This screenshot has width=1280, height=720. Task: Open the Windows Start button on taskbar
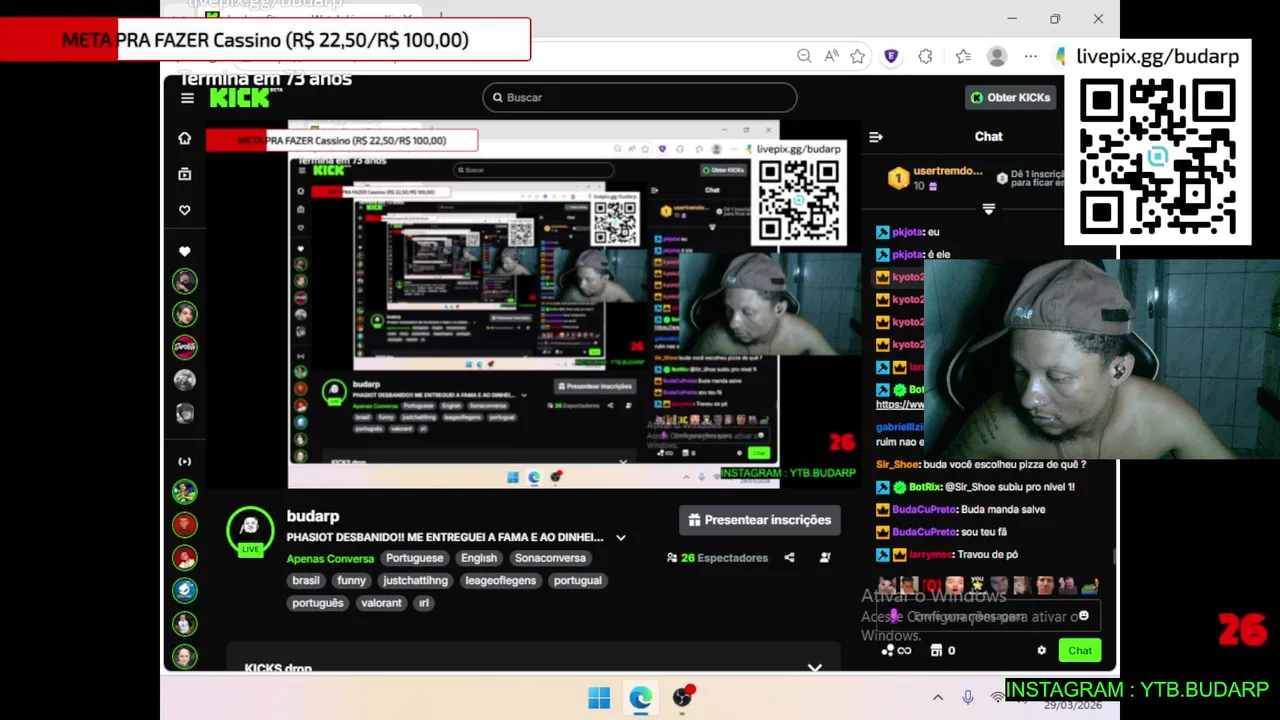tap(599, 698)
